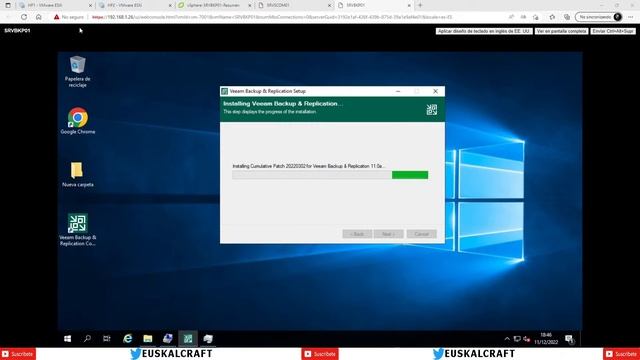Click the Back button in Veeam setup

pos(357,234)
